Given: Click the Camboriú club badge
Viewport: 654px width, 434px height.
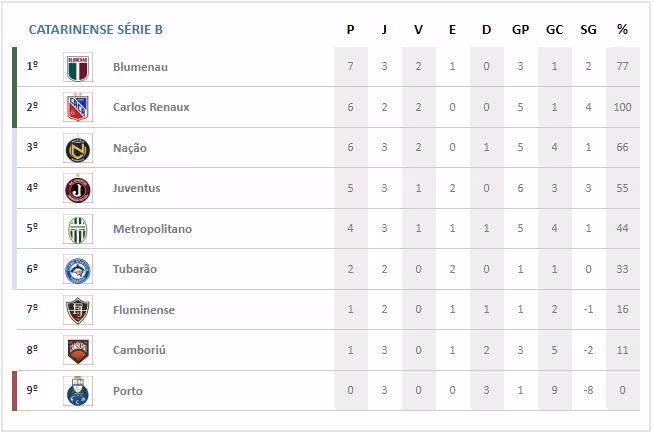Looking at the screenshot, I should pos(77,350).
